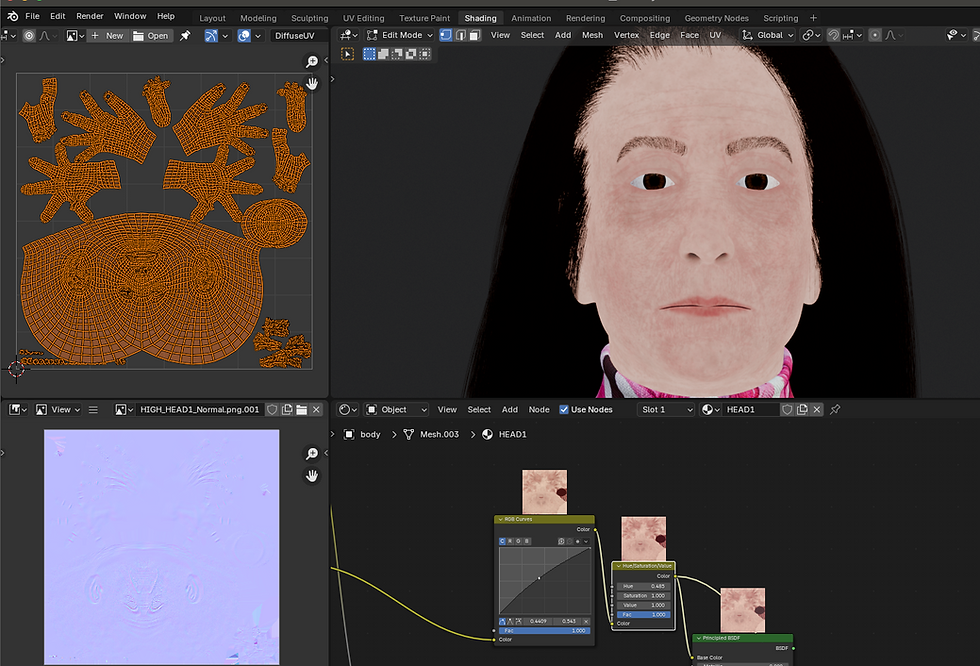Viewport: 980px width, 666px height.
Task: Click the Open image button
Action: point(151,36)
